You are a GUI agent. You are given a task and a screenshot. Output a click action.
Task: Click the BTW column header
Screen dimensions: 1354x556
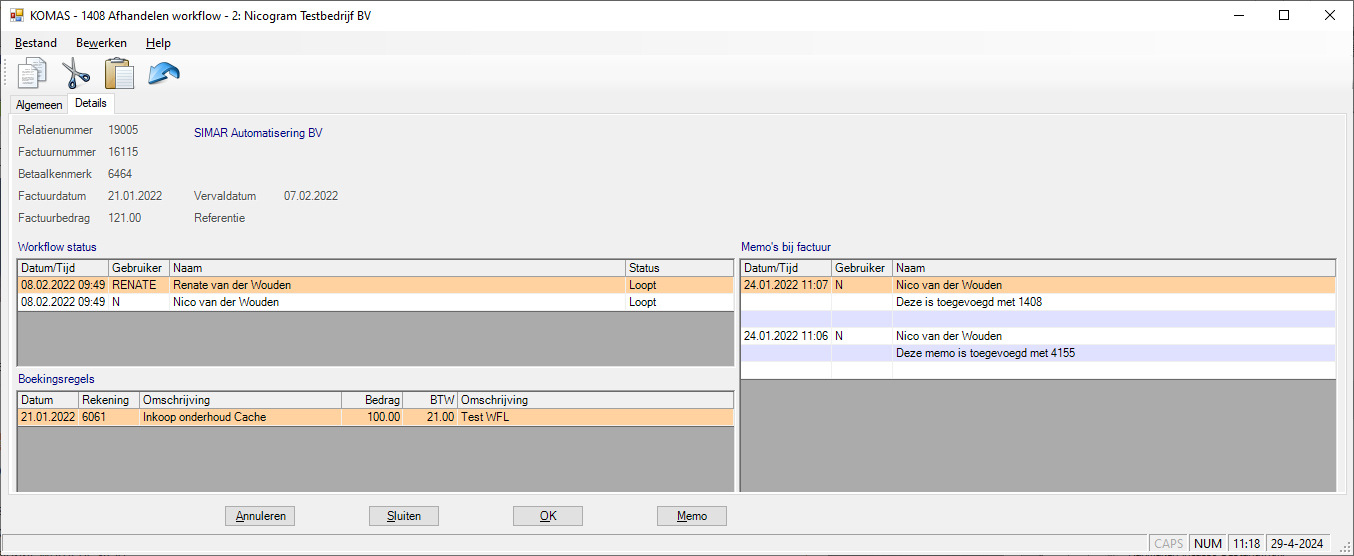pos(430,400)
